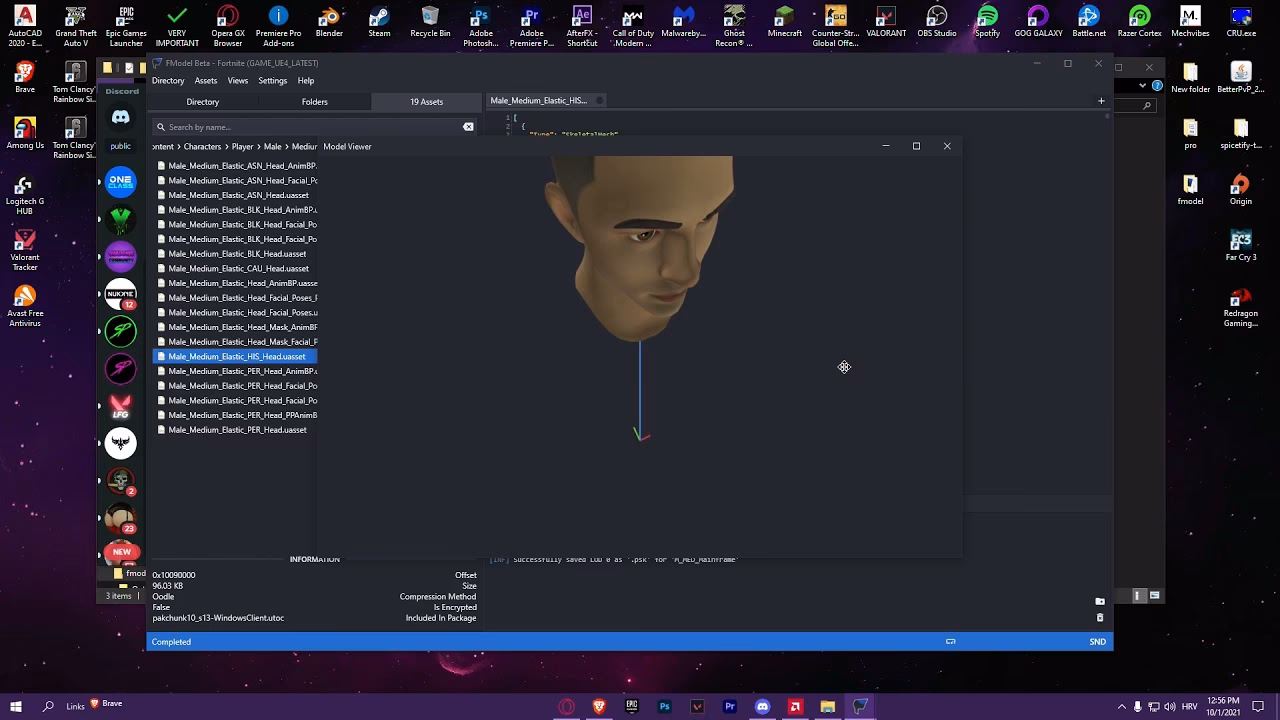The width and height of the screenshot is (1280, 720).
Task: Switch to the Directory tab
Action: [202, 102]
